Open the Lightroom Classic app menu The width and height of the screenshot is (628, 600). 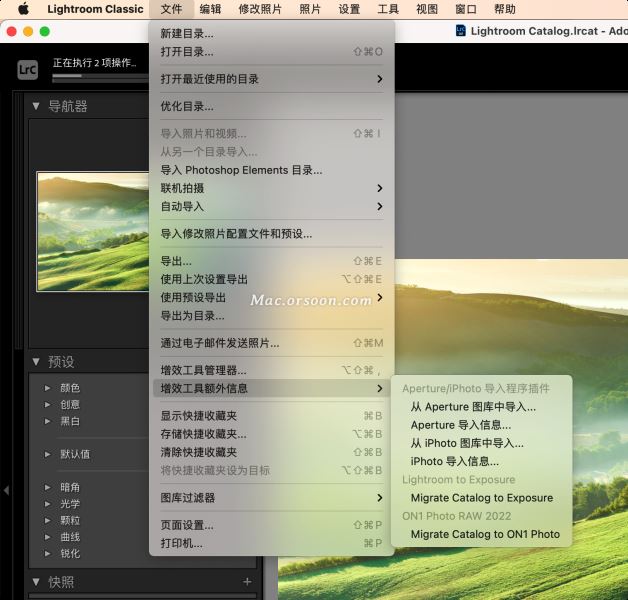pos(95,9)
